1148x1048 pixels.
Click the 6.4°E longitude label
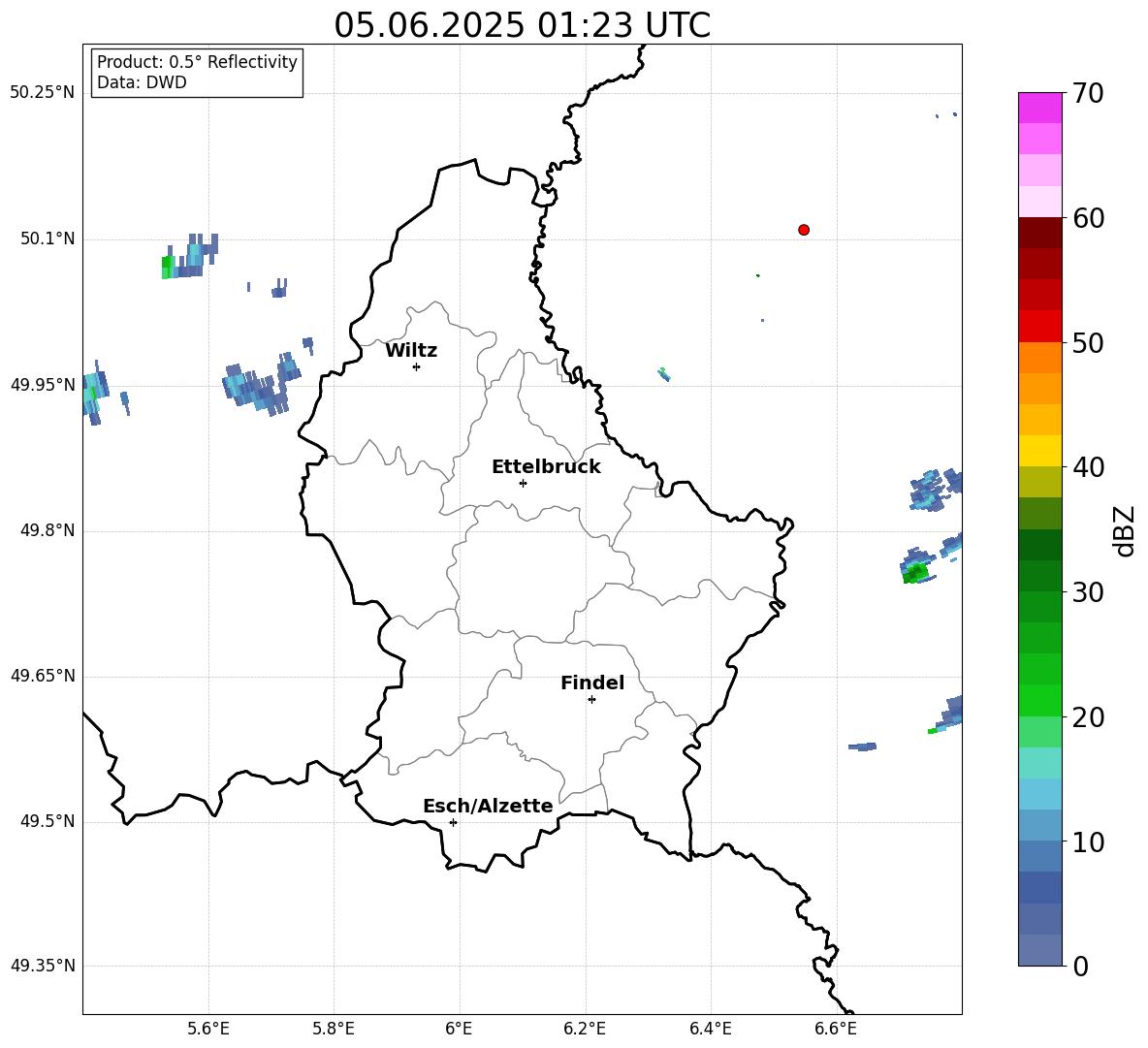tap(710, 1029)
